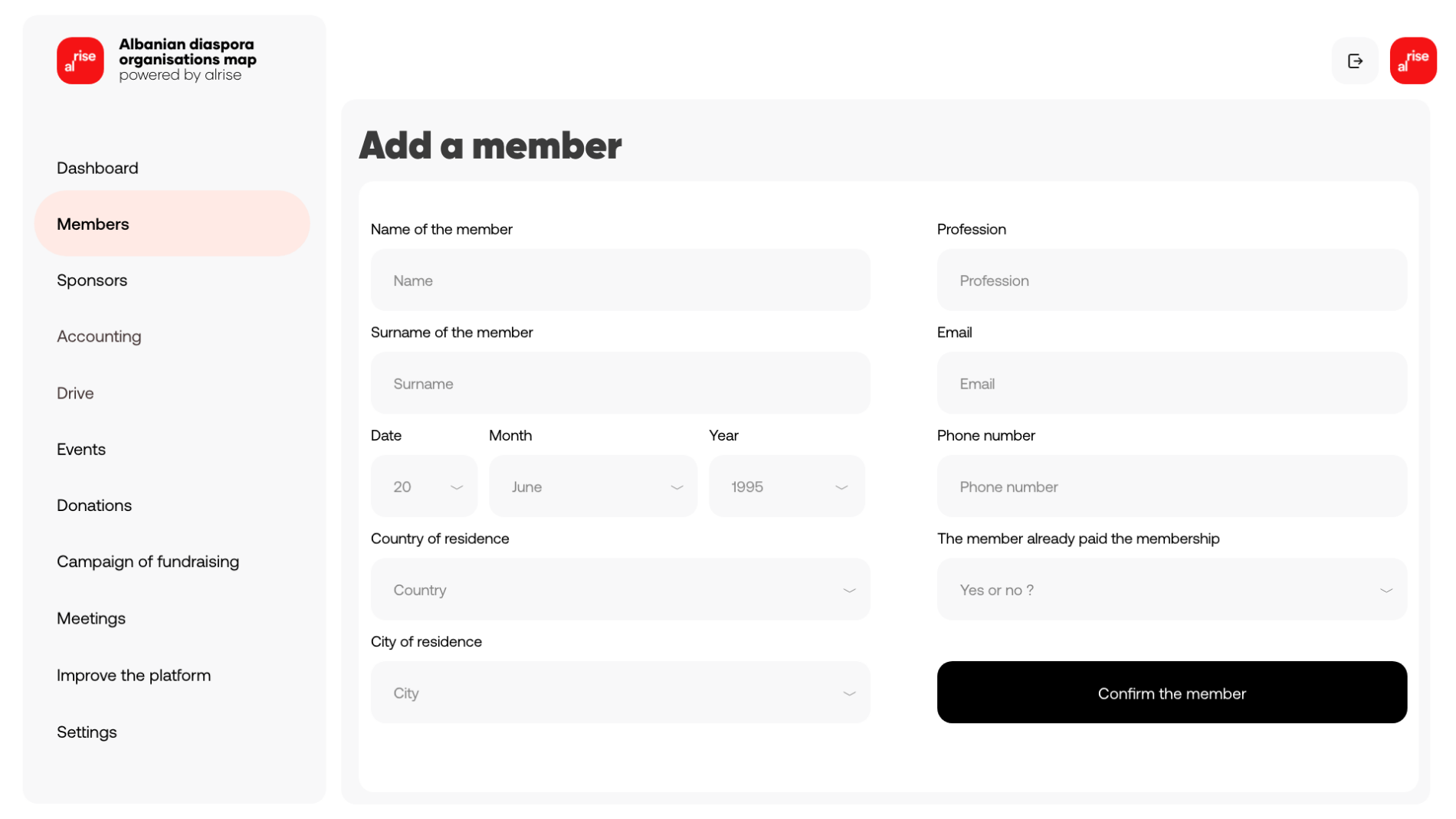Click the logout icon at top right
Viewport: 1456px width, 819px height.
click(1354, 61)
